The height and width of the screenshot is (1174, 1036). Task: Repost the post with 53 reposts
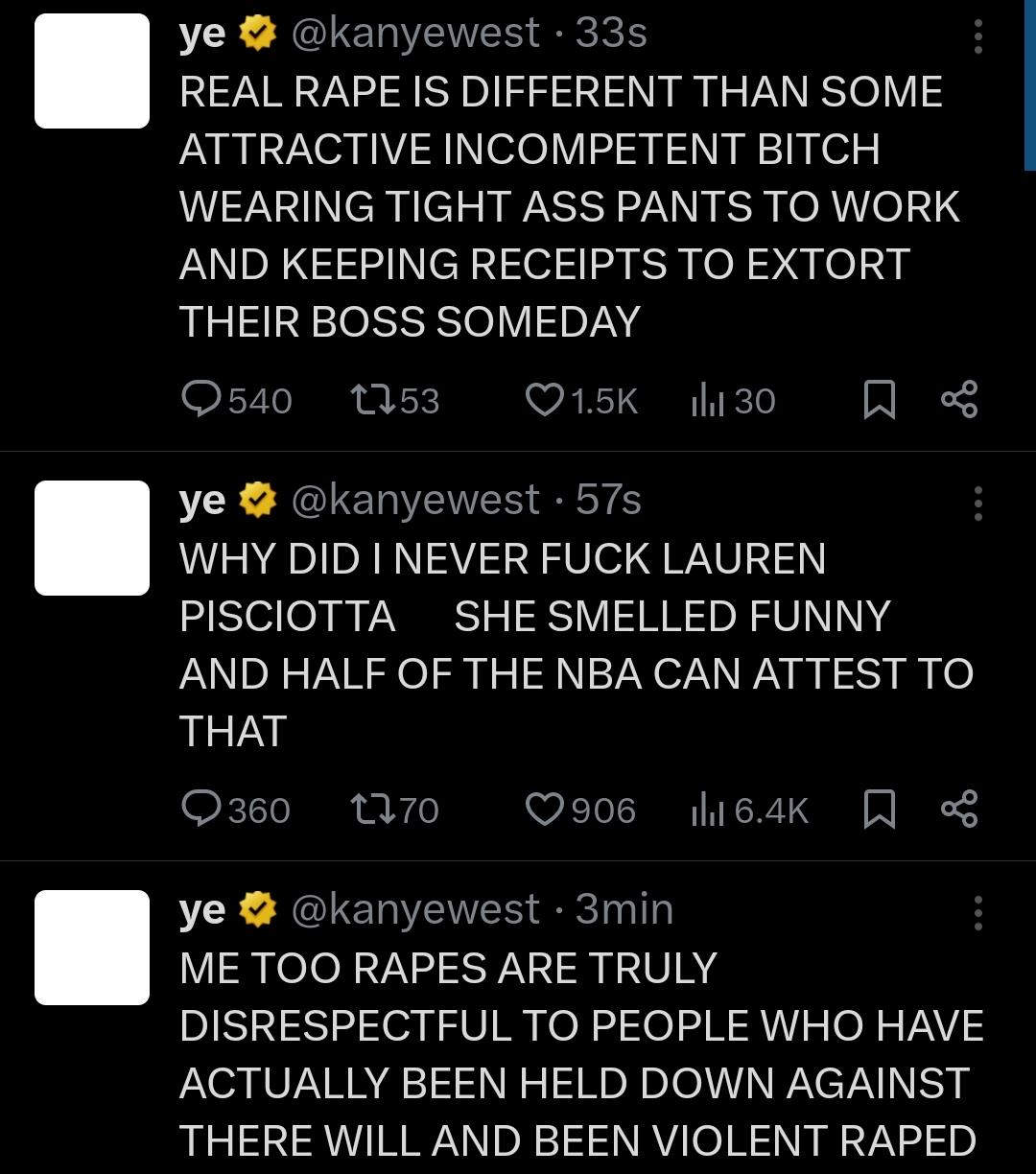pos(396,400)
